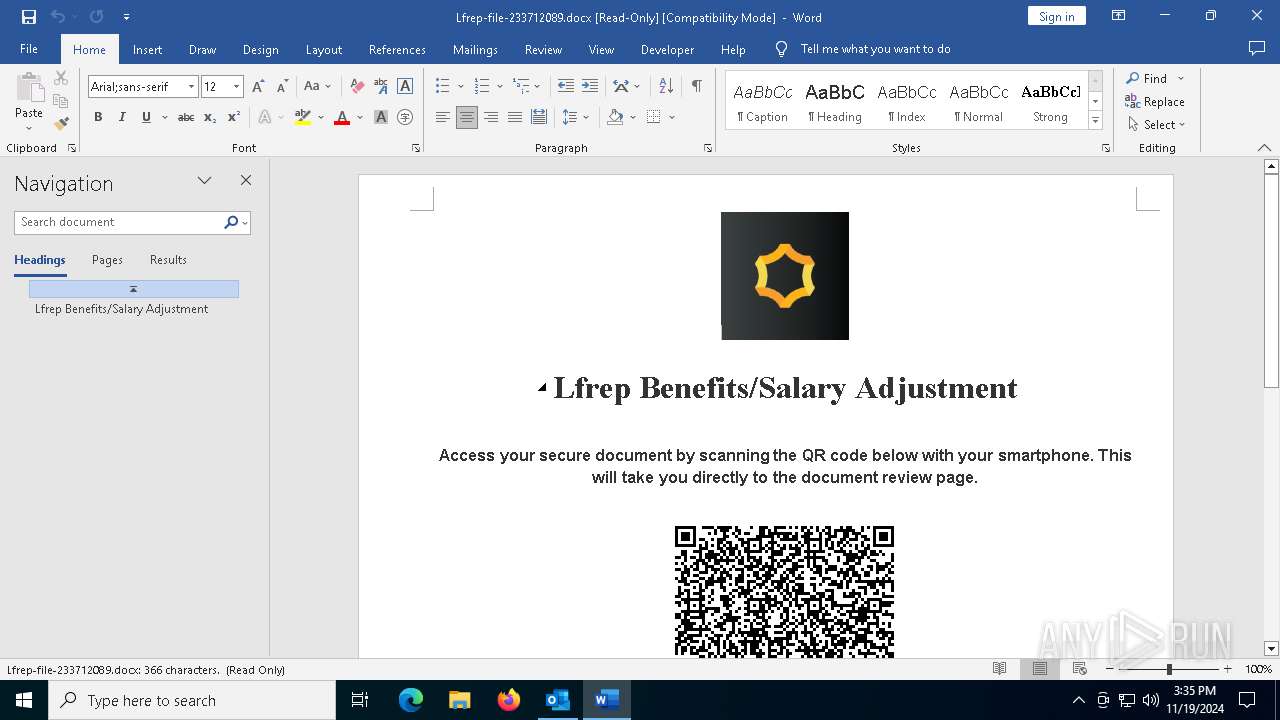Click the Paste clipboard icon
The width and height of the screenshot is (1280, 720).
click(x=29, y=88)
